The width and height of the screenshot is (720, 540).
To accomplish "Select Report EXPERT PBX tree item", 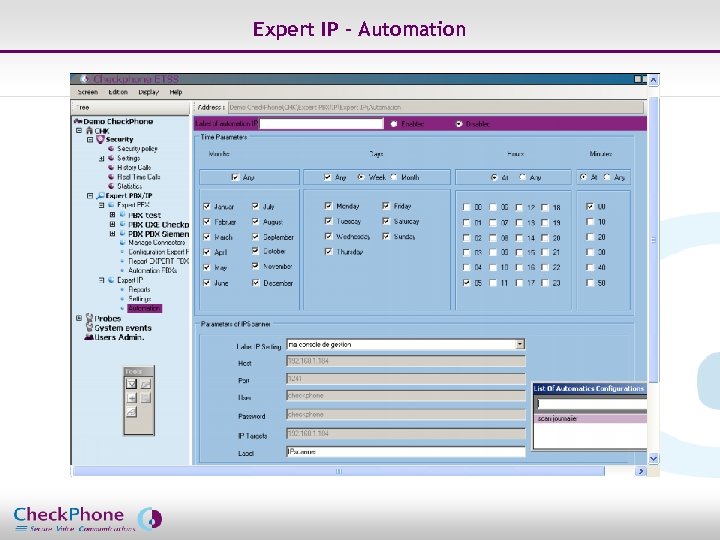I will (x=158, y=261).
